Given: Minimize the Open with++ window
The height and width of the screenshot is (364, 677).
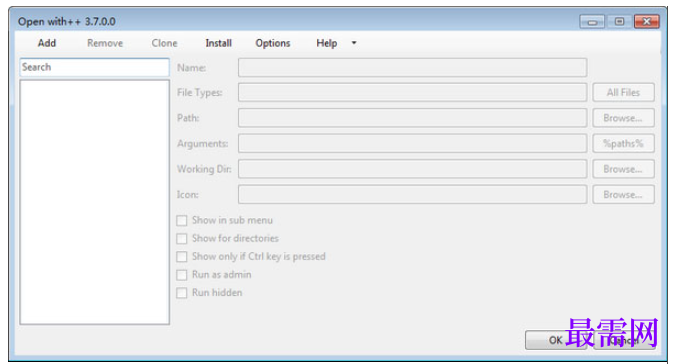Looking at the screenshot, I should tap(592, 22).
